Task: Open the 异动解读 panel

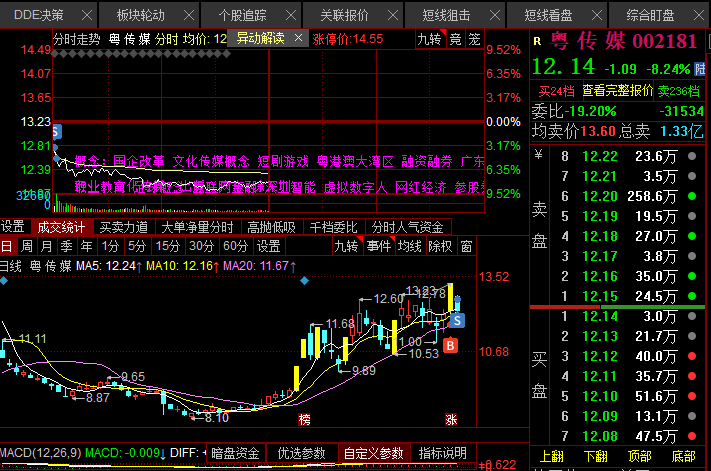Action: (x=260, y=39)
